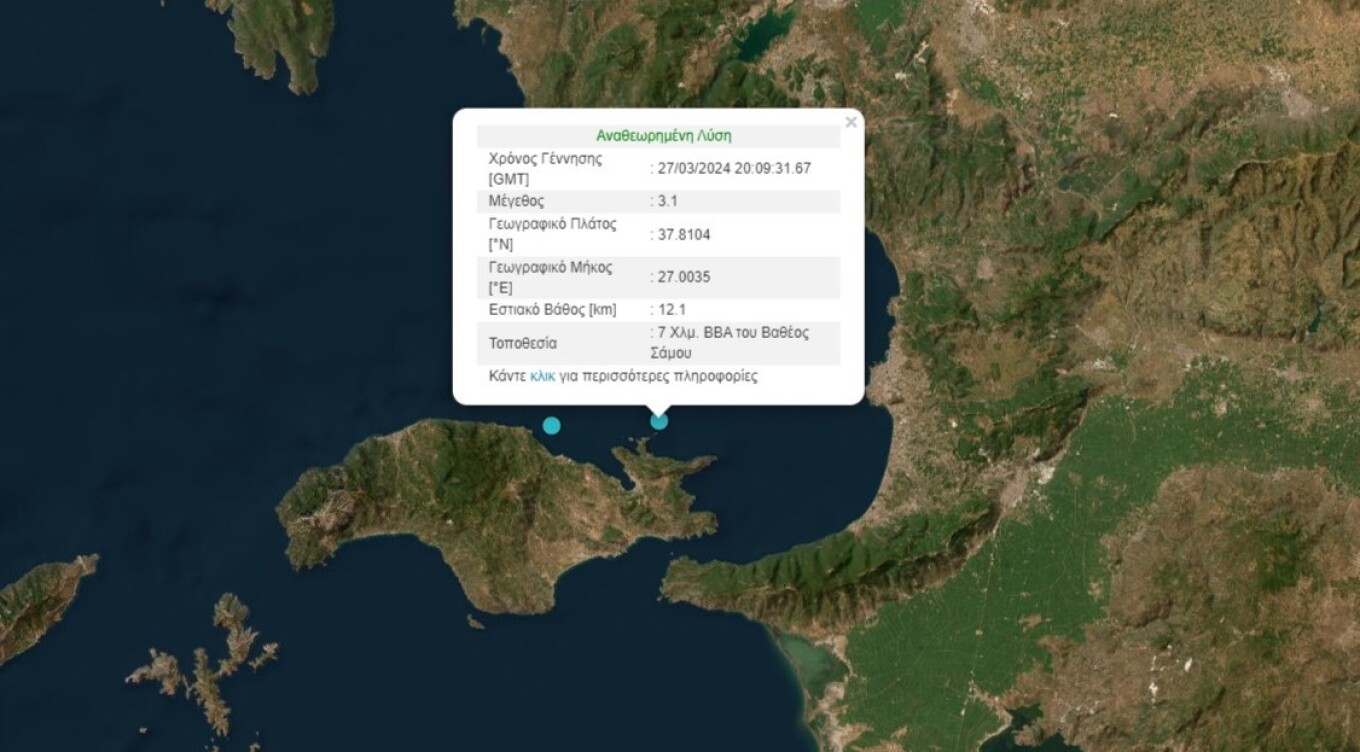The image size is (1360, 752).
Task: Click the 'Εστιακό Βάθος [km]' label
Action: click(552, 310)
